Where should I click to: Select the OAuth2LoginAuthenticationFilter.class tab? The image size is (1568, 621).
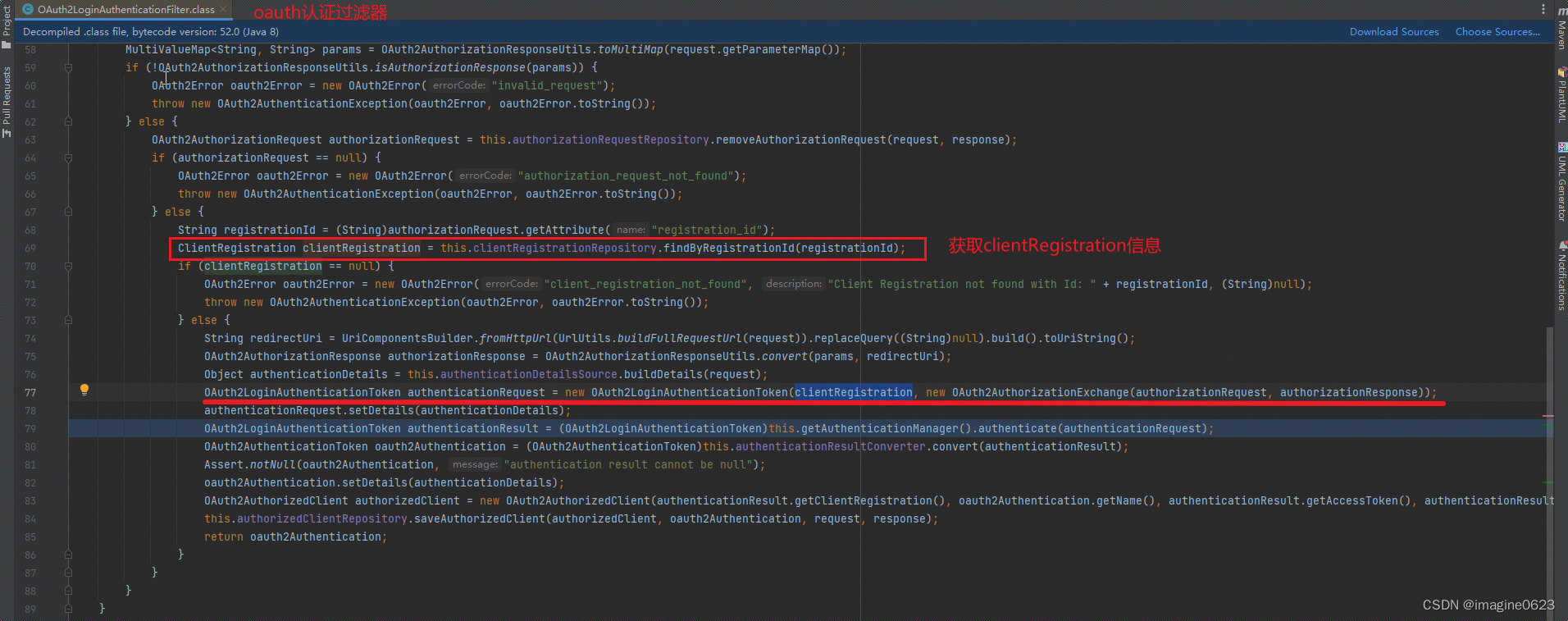point(125,10)
